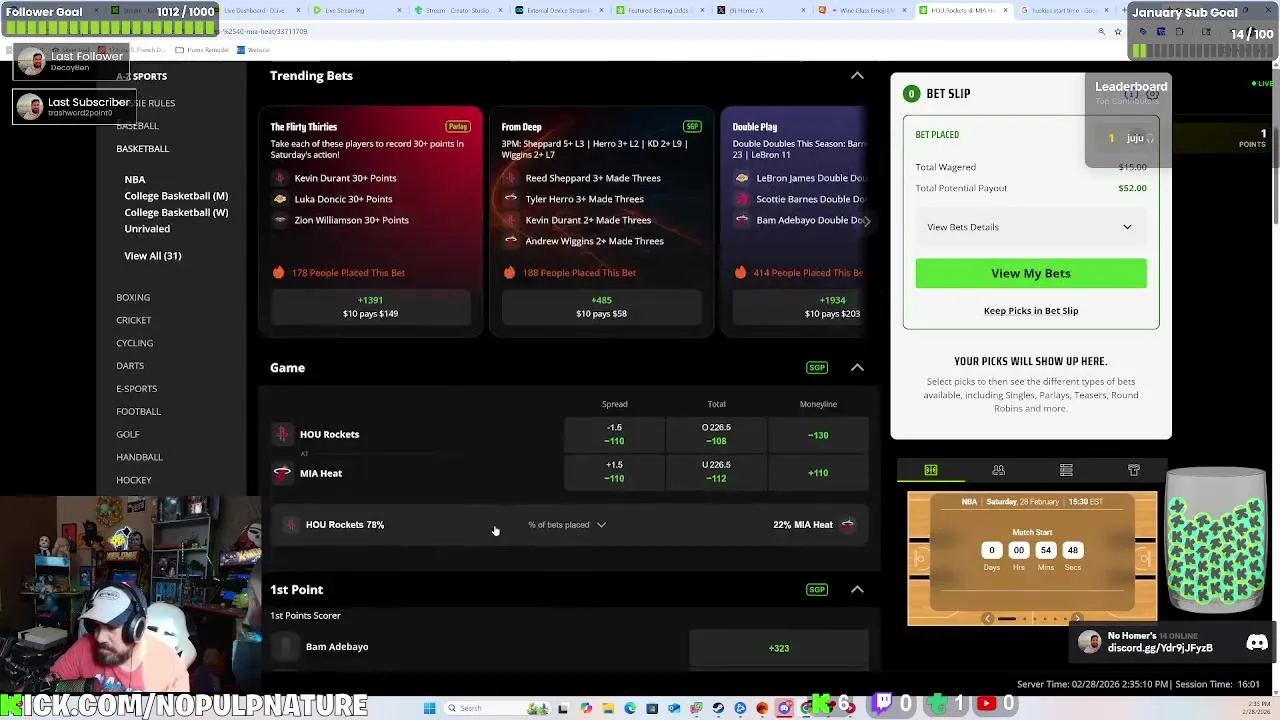The width and height of the screenshot is (1280, 720).
Task: Open the GOLF sport menu
Action: point(128,434)
